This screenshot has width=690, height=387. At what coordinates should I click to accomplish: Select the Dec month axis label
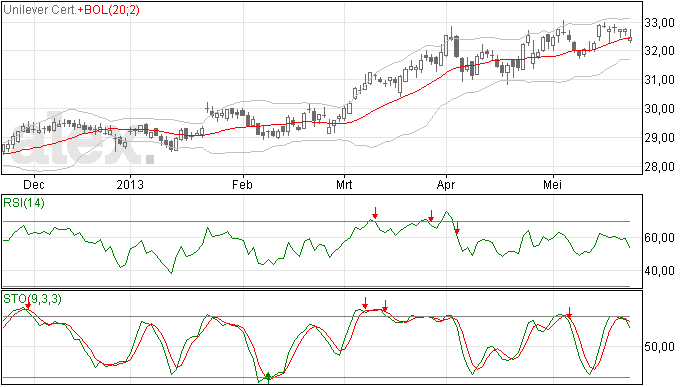(x=33, y=184)
